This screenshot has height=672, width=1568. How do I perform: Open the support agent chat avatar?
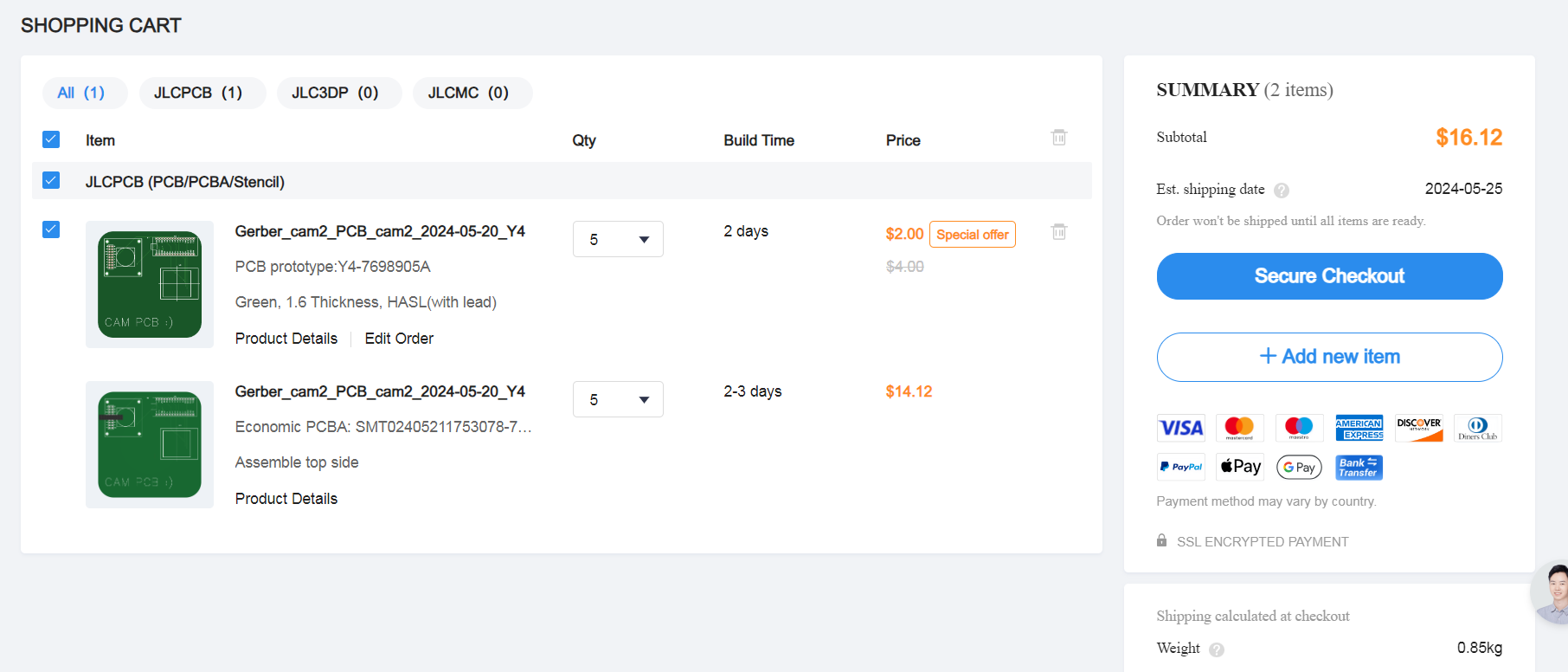1552,594
